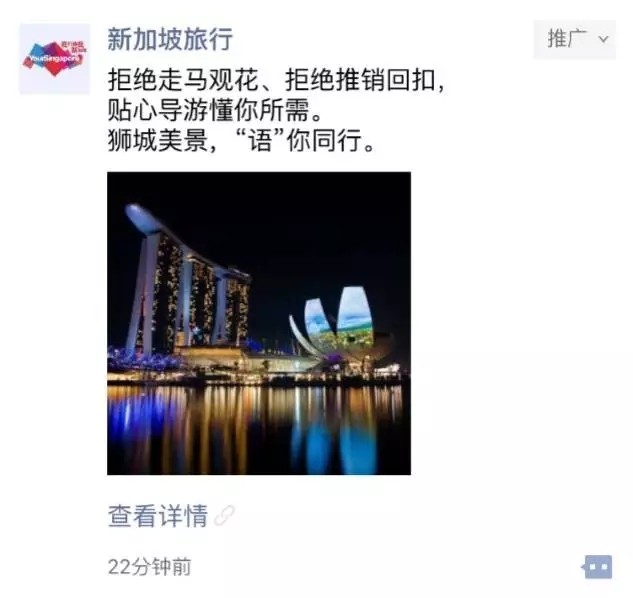Click the chain link icon beside 查看详情
Screen dimensions: 633x598
(x=224, y=516)
